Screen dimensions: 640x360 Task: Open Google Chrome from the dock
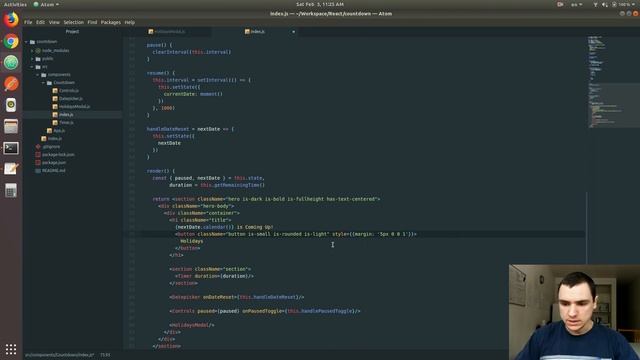[11, 41]
